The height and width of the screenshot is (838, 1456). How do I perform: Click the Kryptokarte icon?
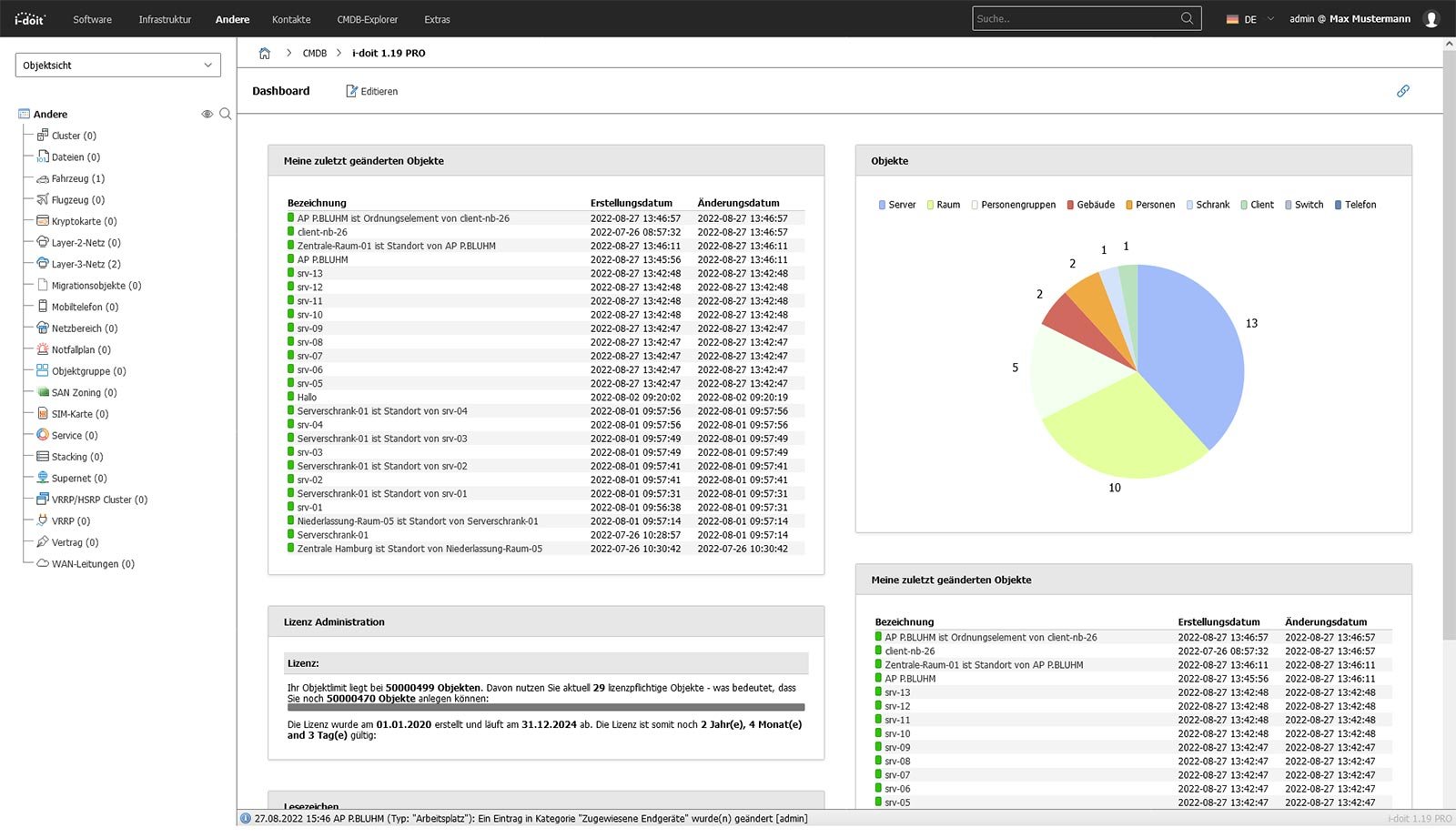(x=43, y=221)
